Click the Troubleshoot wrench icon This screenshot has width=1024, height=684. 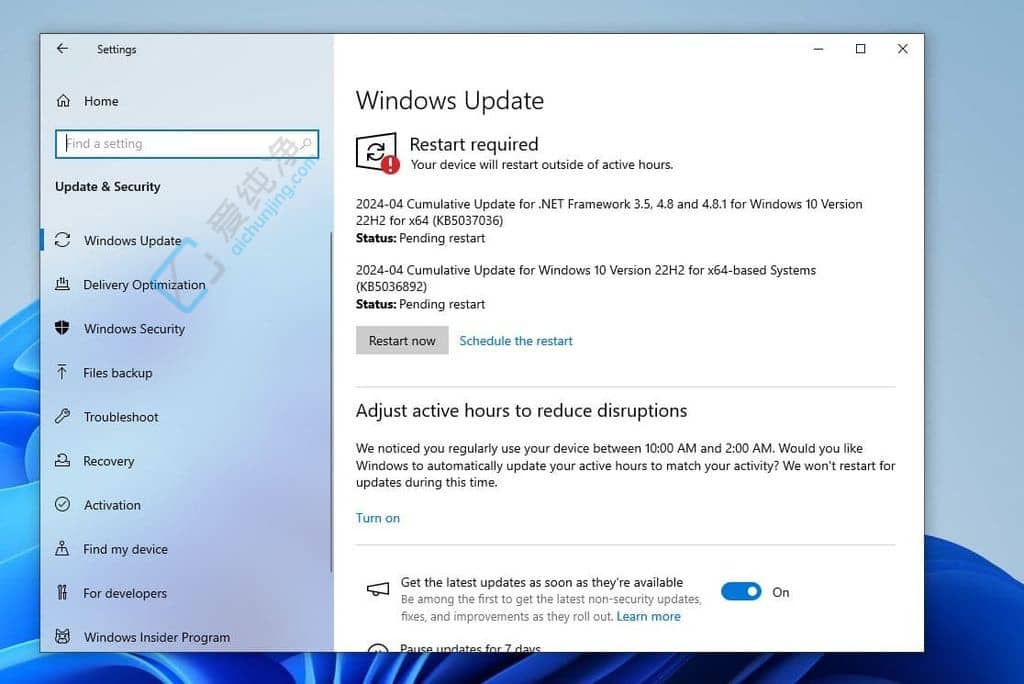click(x=63, y=417)
